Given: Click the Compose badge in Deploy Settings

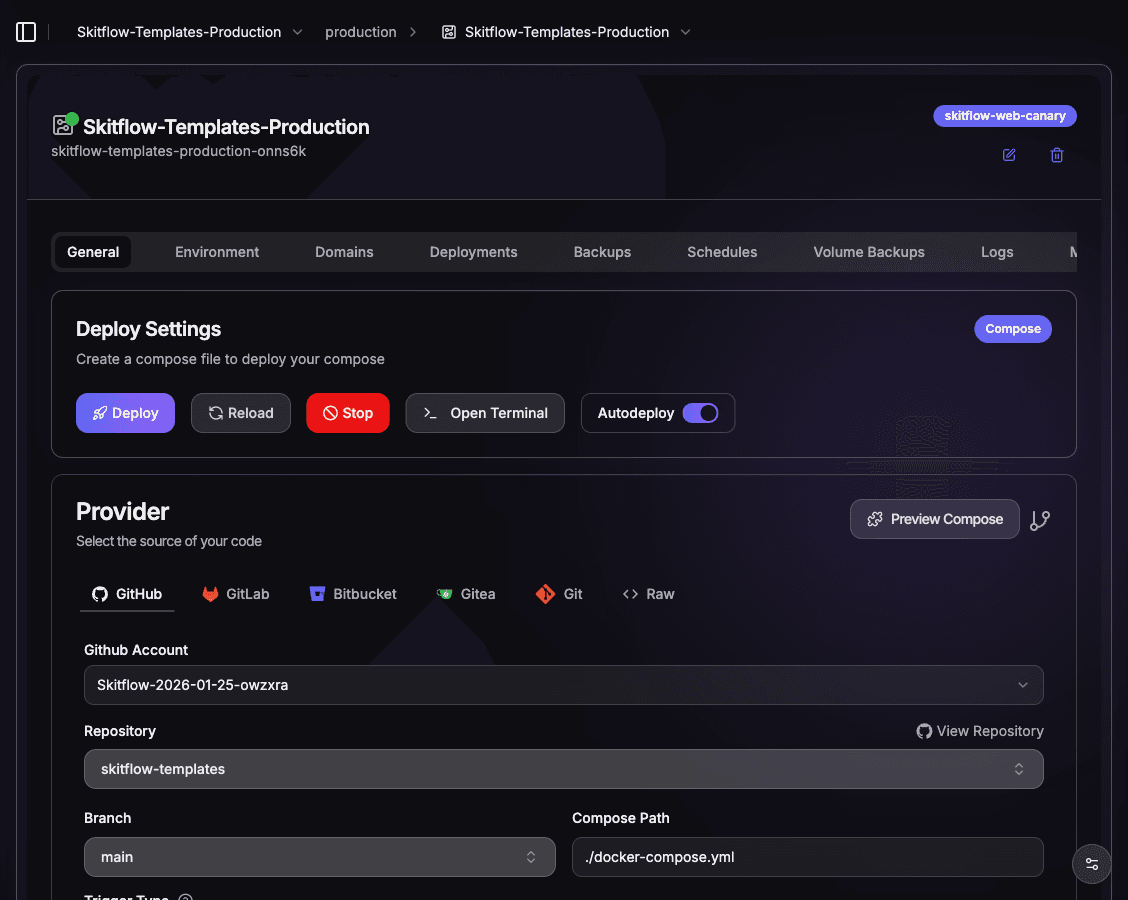Looking at the screenshot, I should (x=1012, y=329).
